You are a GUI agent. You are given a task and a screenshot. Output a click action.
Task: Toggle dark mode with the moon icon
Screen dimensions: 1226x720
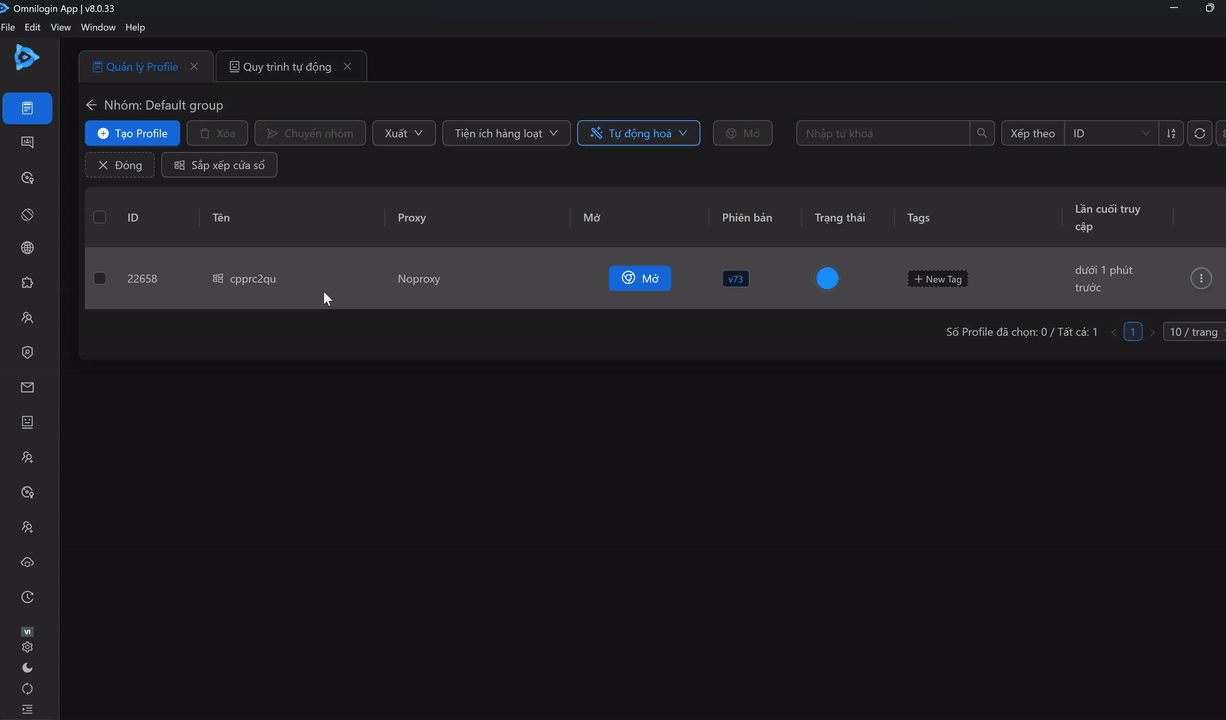tap(26, 667)
